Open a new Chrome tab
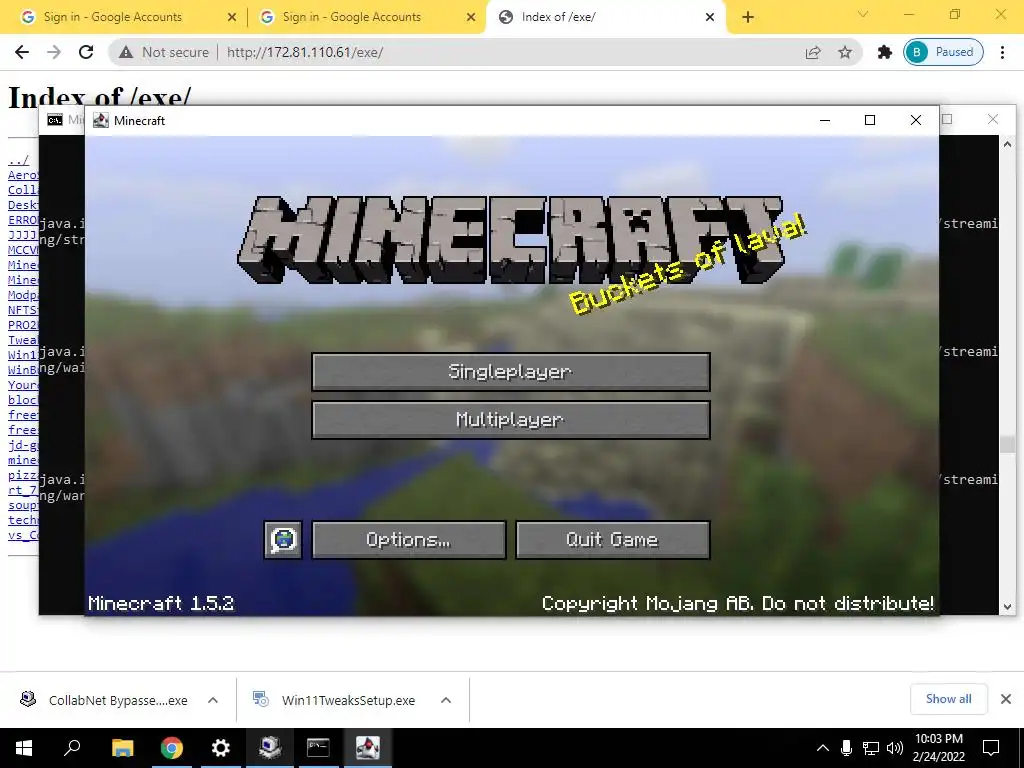1024x768 pixels. coord(748,18)
